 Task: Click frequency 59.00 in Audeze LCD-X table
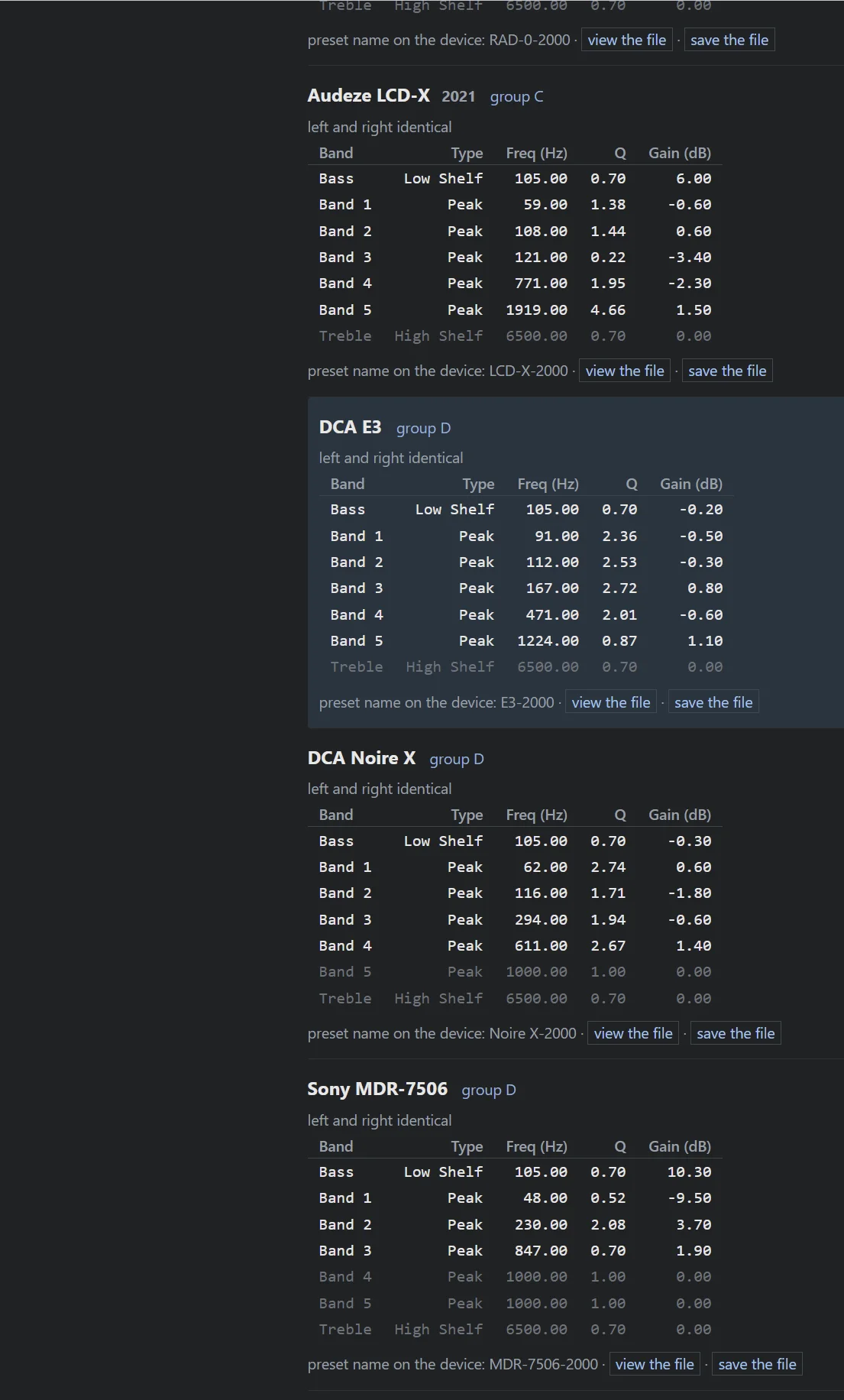(545, 205)
